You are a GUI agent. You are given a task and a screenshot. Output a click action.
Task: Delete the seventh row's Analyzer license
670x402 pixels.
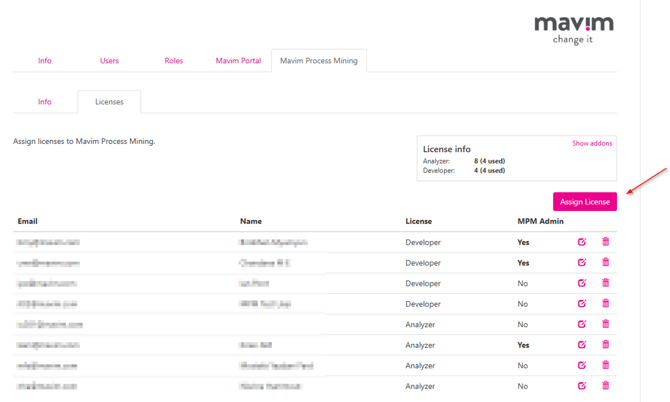pos(605,365)
